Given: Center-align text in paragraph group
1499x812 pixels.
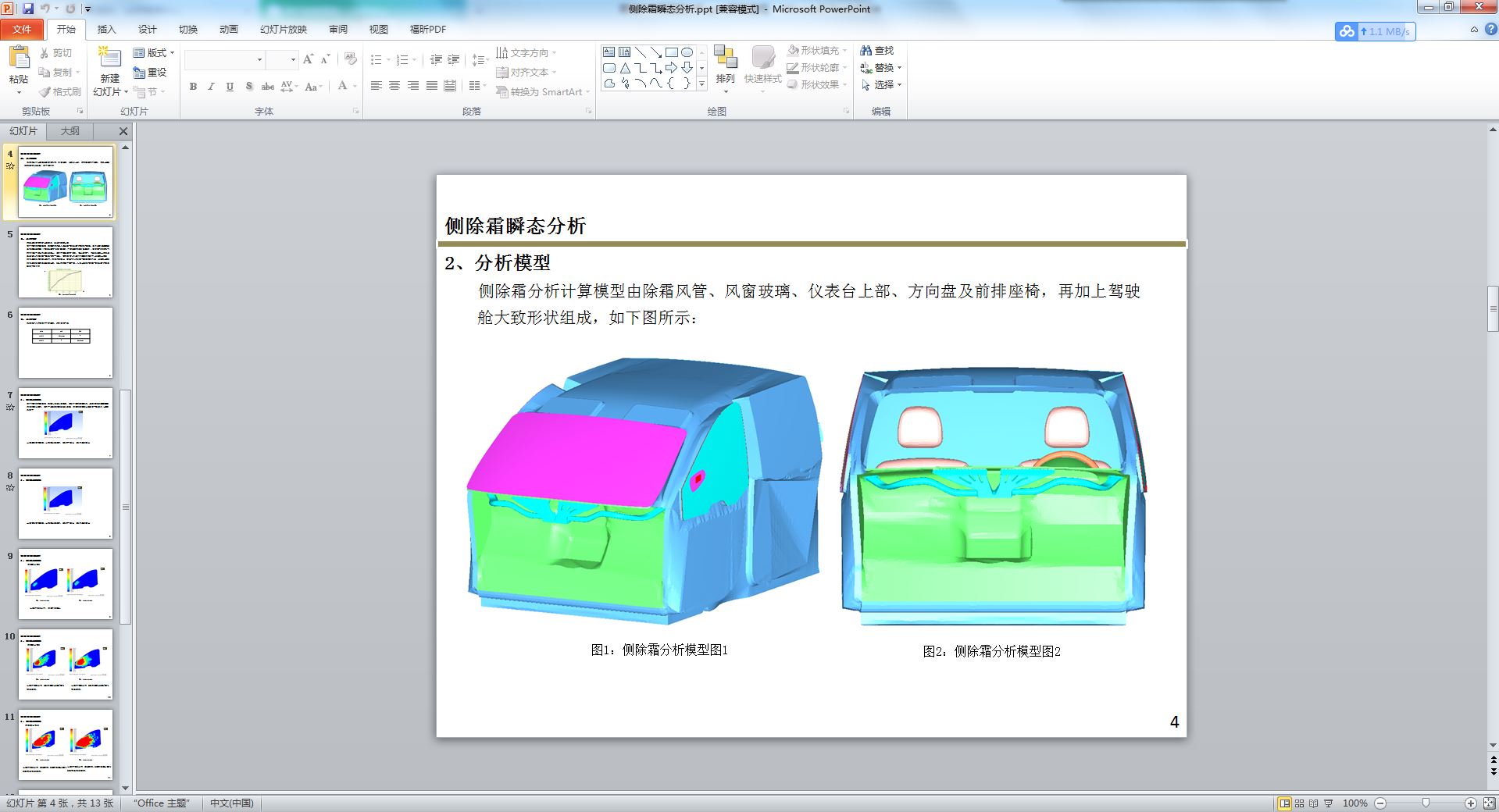Looking at the screenshot, I should coord(394,86).
